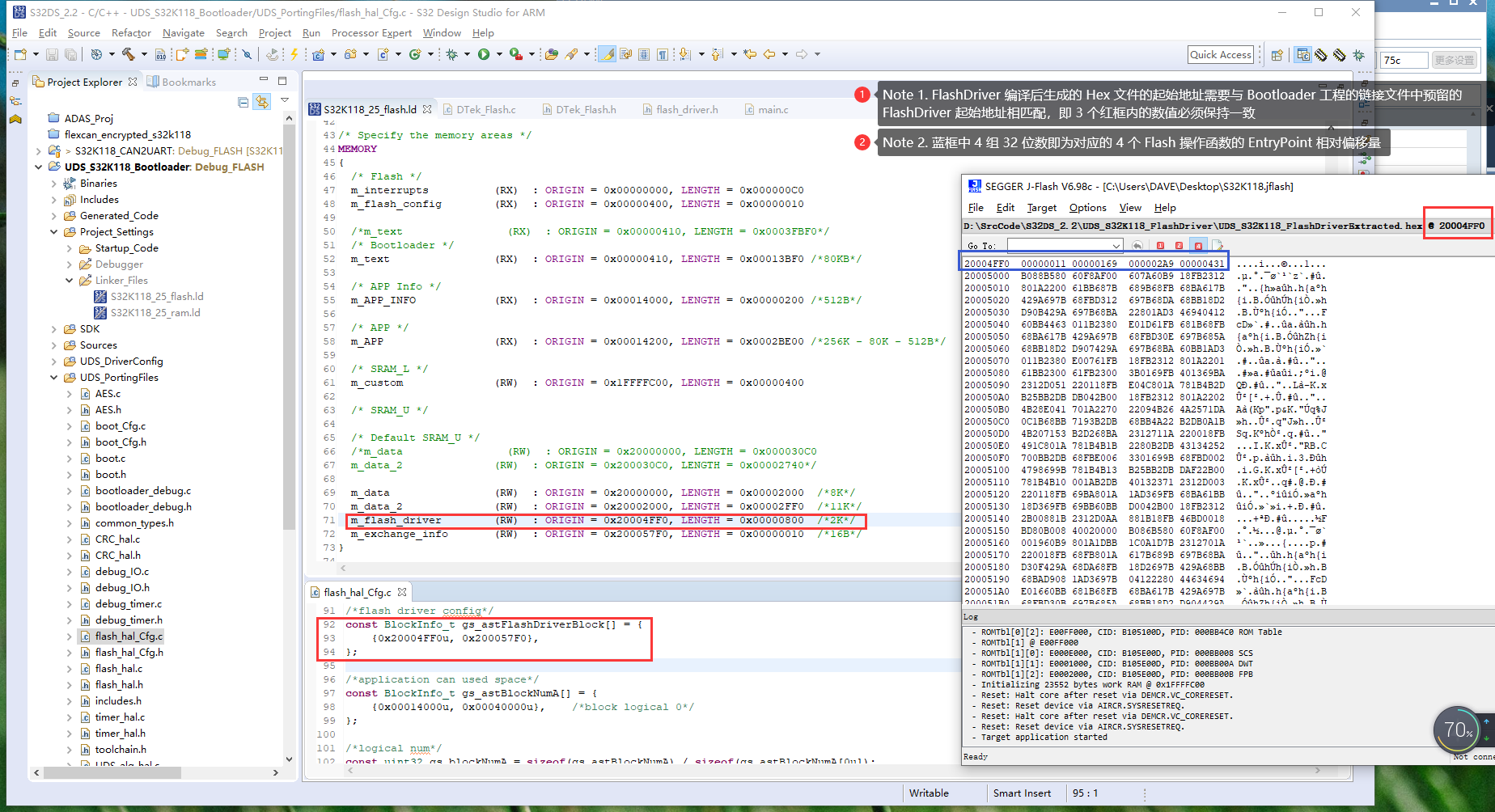The width and height of the screenshot is (1495, 812).
Task: Click Project Explorer horizontal scrollbar right arrow
Action: (x=276, y=773)
